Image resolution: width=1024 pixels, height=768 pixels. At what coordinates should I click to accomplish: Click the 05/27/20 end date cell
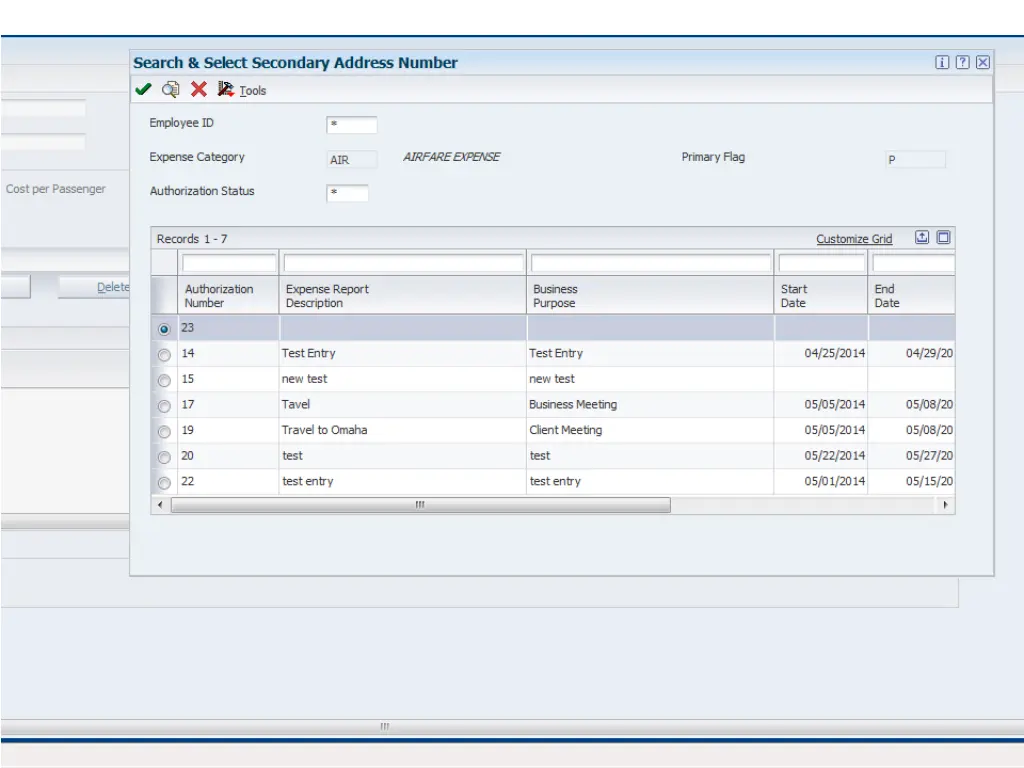[x=912, y=456]
